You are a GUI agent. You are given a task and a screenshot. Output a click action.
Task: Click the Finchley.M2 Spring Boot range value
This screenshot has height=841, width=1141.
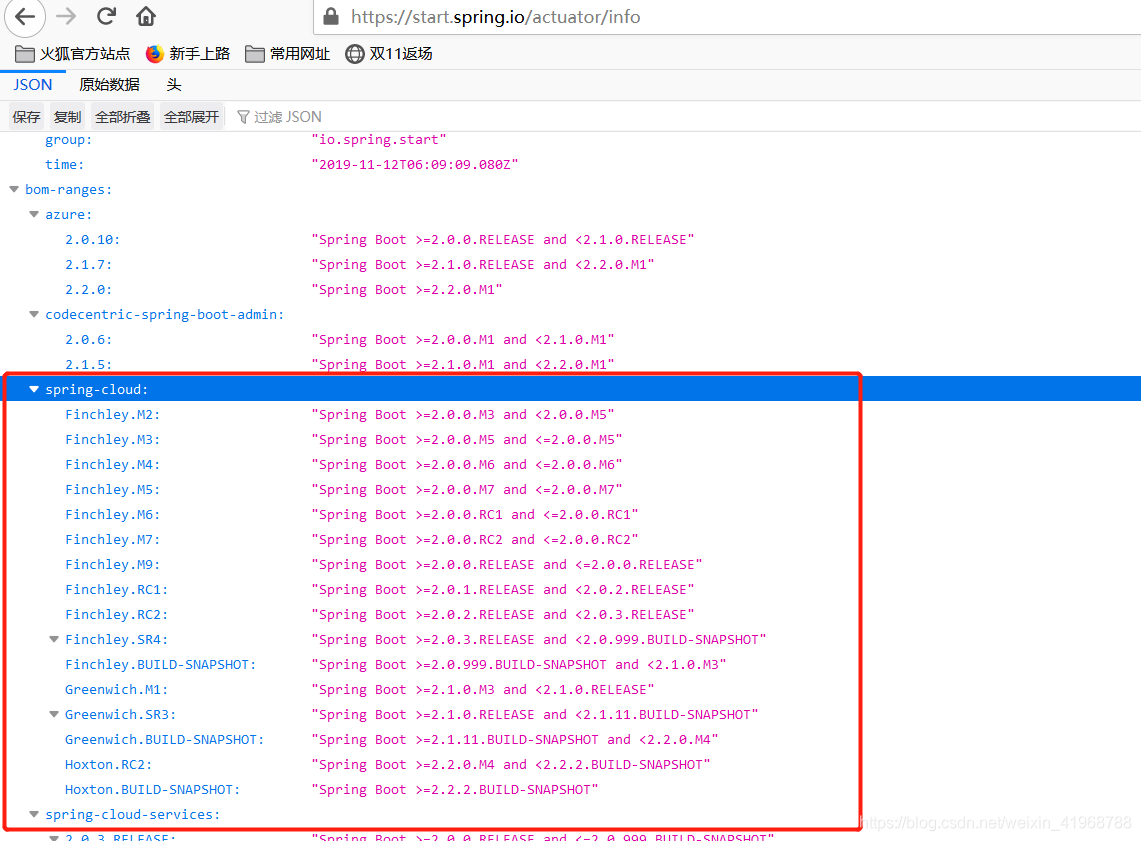pos(463,415)
